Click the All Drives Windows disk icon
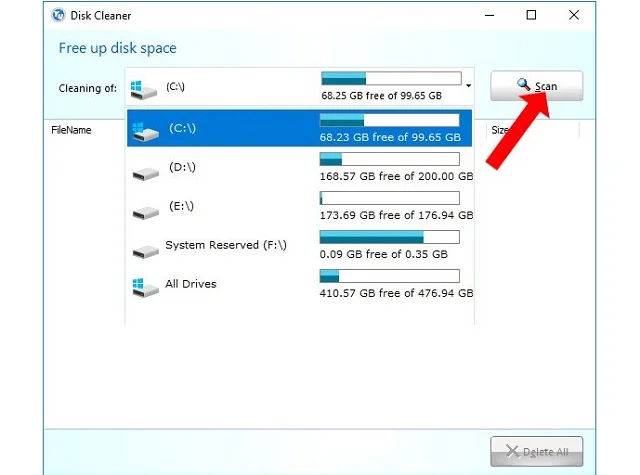The image size is (640, 475). point(145,287)
